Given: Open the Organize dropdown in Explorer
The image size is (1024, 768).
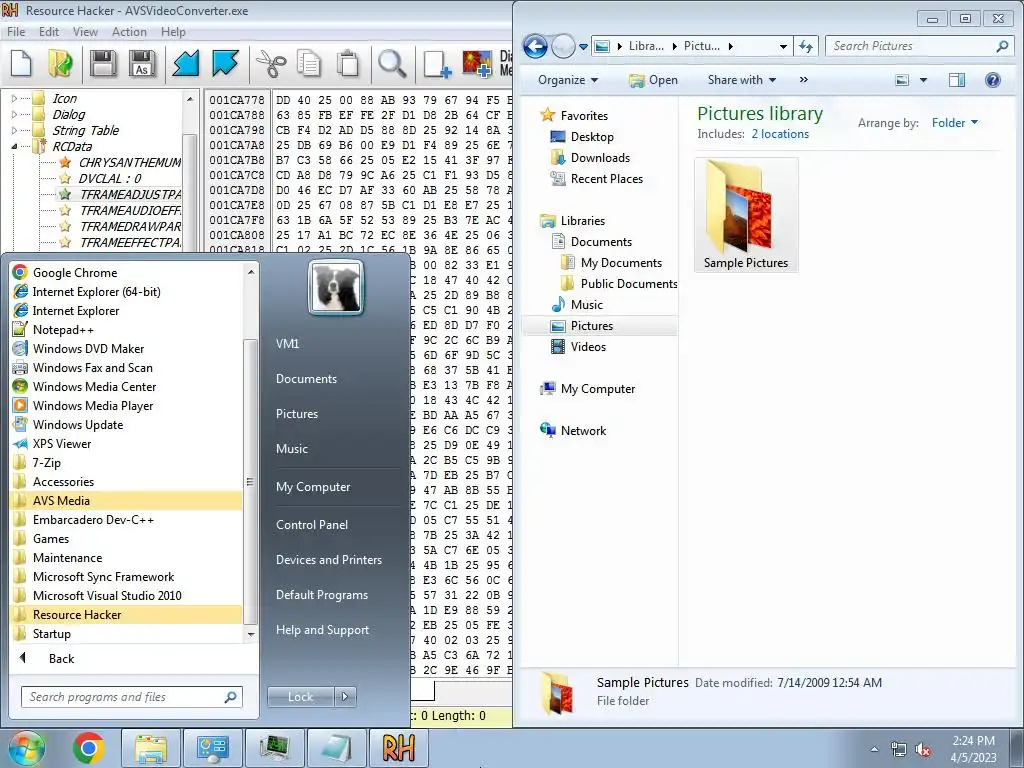Looking at the screenshot, I should click(x=568, y=80).
